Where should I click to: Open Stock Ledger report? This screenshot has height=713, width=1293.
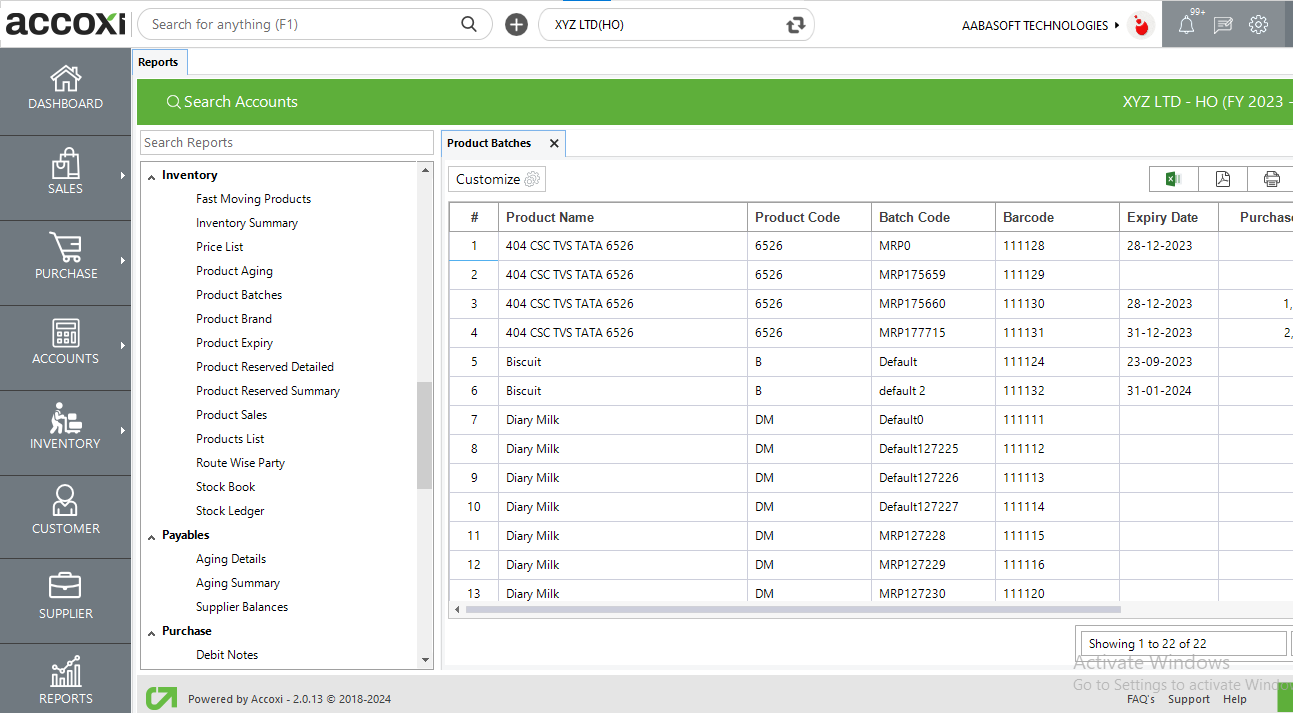pyautogui.click(x=230, y=511)
